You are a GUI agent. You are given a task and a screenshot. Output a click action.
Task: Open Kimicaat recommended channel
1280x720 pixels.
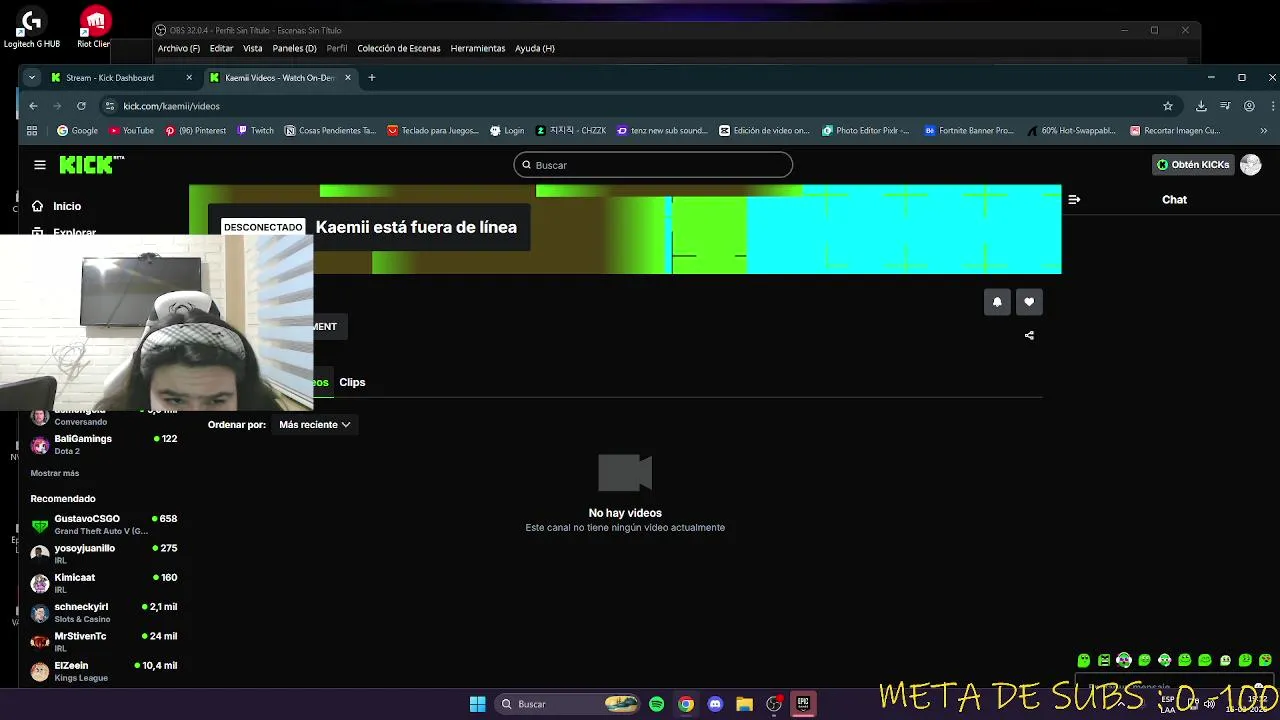pyautogui.click(x=104, y=583)
